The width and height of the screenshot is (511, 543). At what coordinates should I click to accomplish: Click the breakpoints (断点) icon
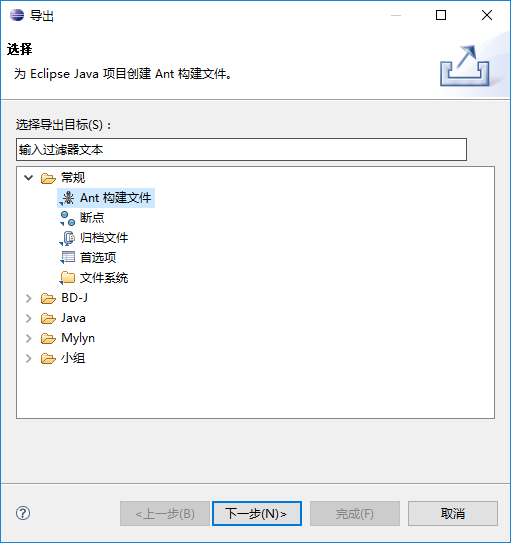tap(68, 218)
